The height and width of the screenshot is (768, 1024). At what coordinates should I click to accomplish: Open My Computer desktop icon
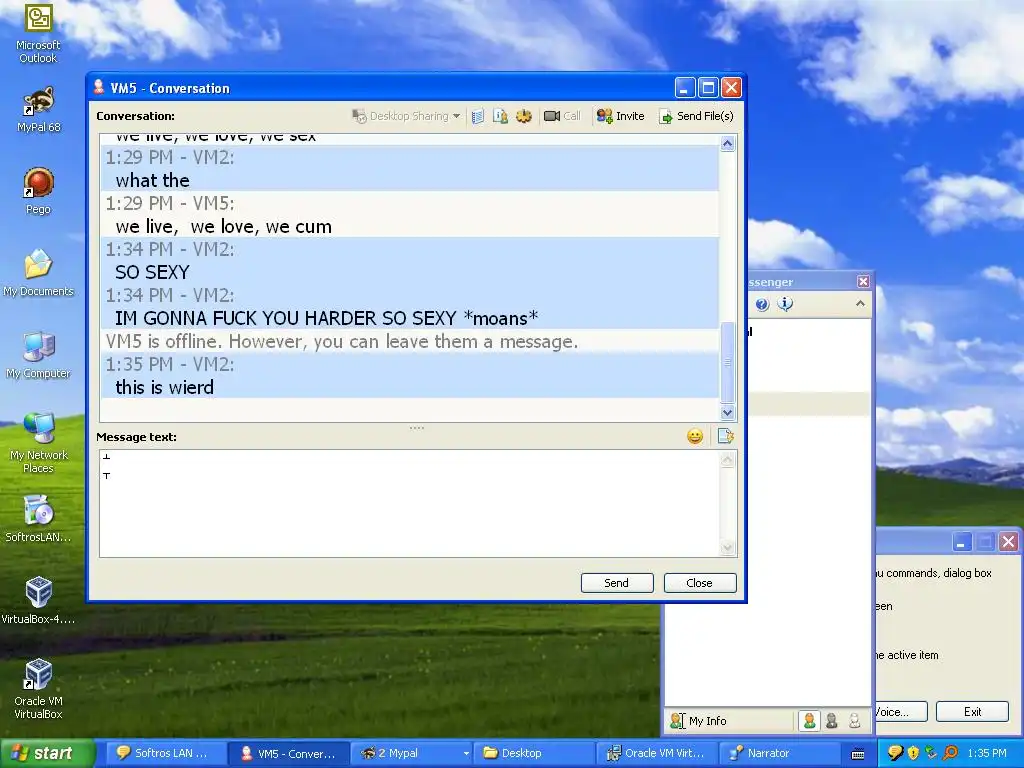pyautogui.click(x=38, y=355)
